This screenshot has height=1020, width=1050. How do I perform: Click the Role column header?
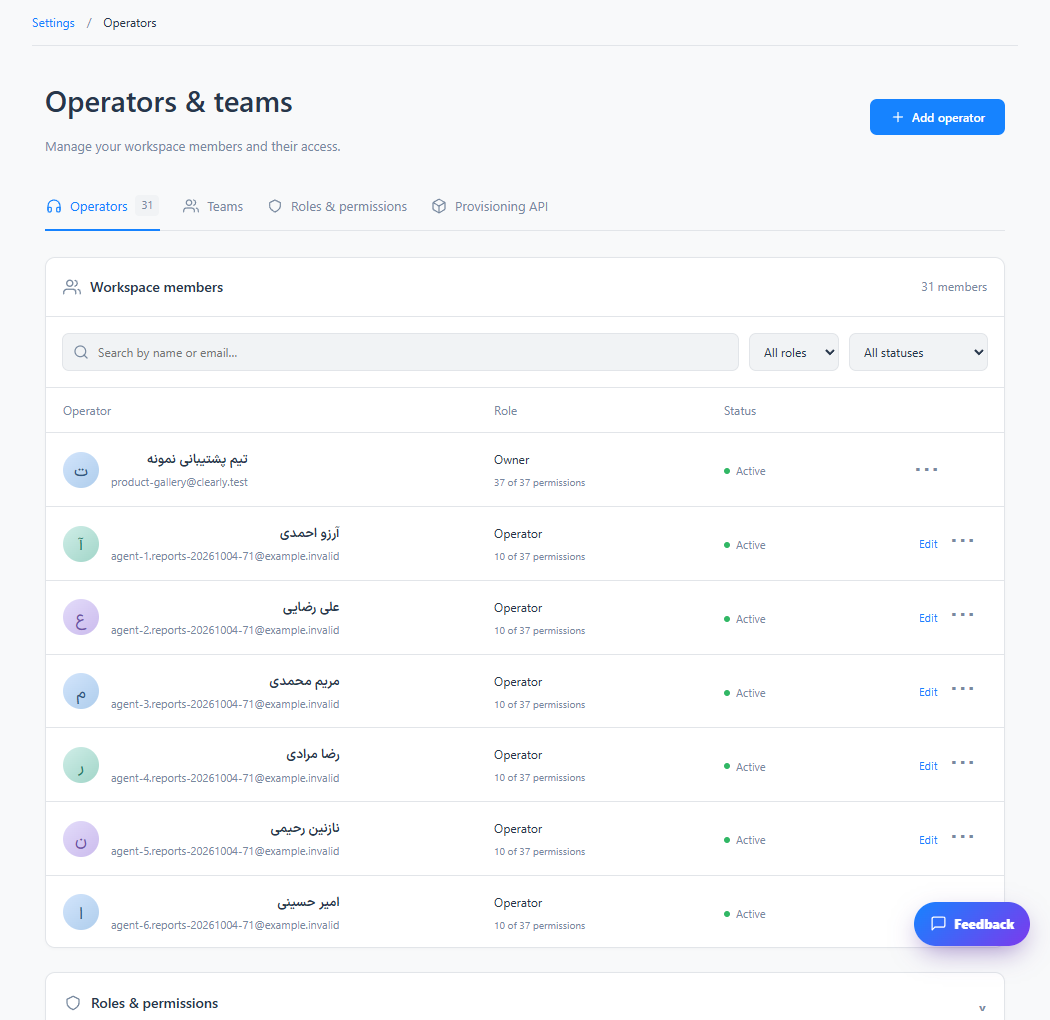[506, 411]
